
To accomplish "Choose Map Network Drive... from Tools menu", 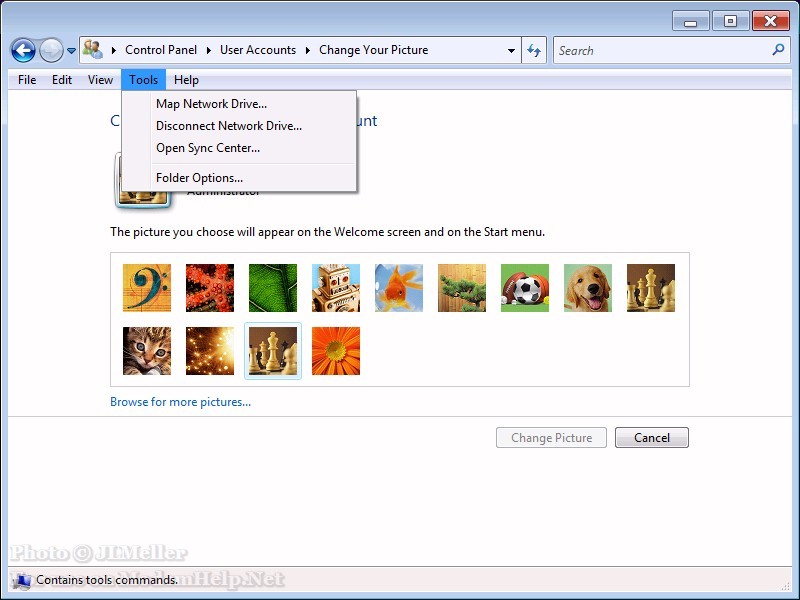I will [x=239, y=104].
